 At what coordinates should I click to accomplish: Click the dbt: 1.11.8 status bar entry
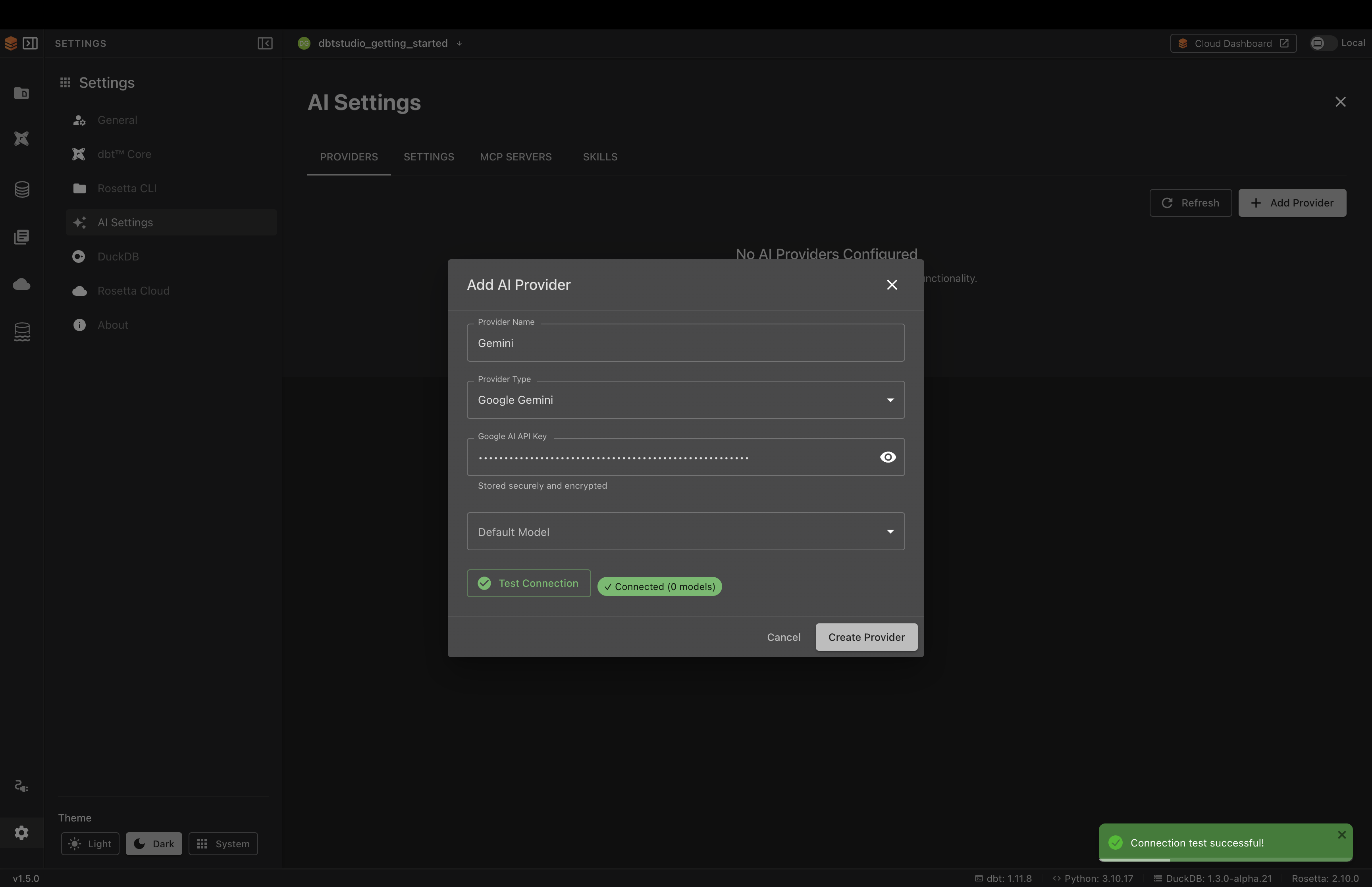[x=1003, y=878]
